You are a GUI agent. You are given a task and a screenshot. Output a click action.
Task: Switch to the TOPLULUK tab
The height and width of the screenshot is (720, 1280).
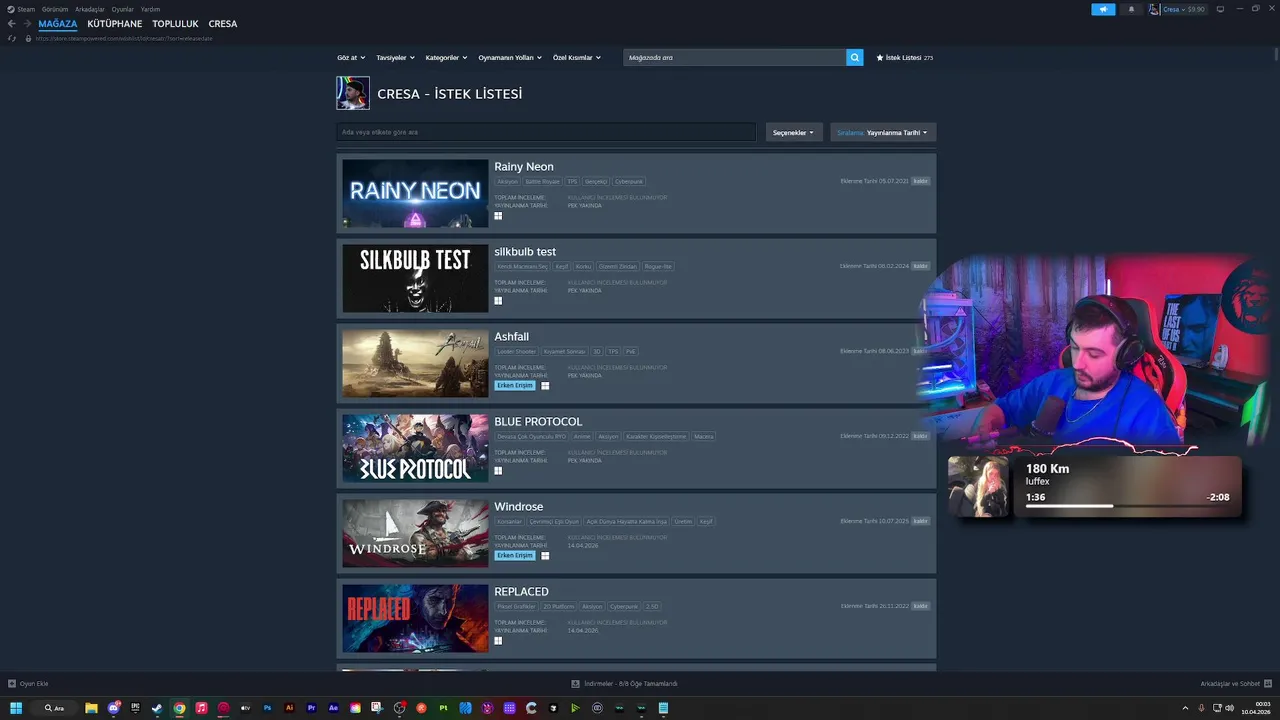pos(176,24)
